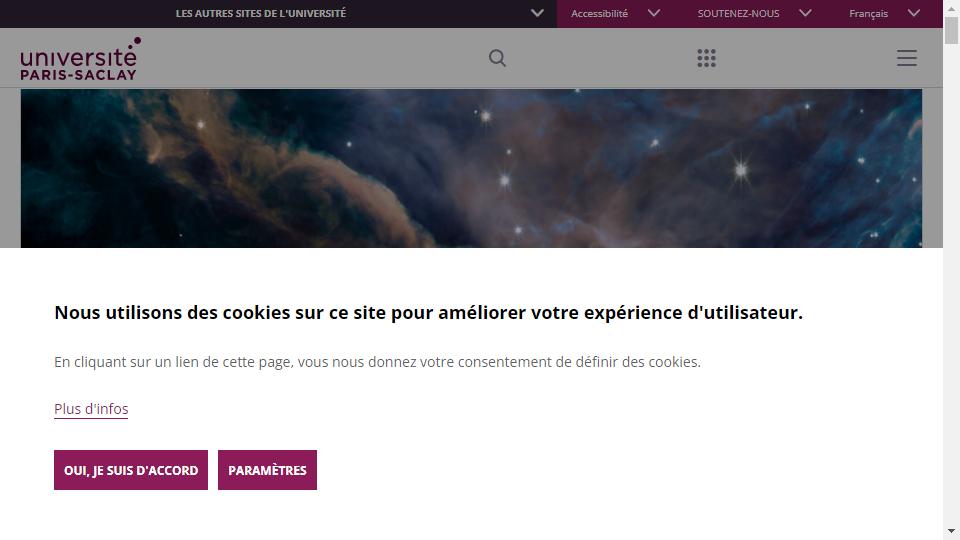Screen dimensions: 960x540
Task: Expand the Français language chevron
Action: [913, 13]
